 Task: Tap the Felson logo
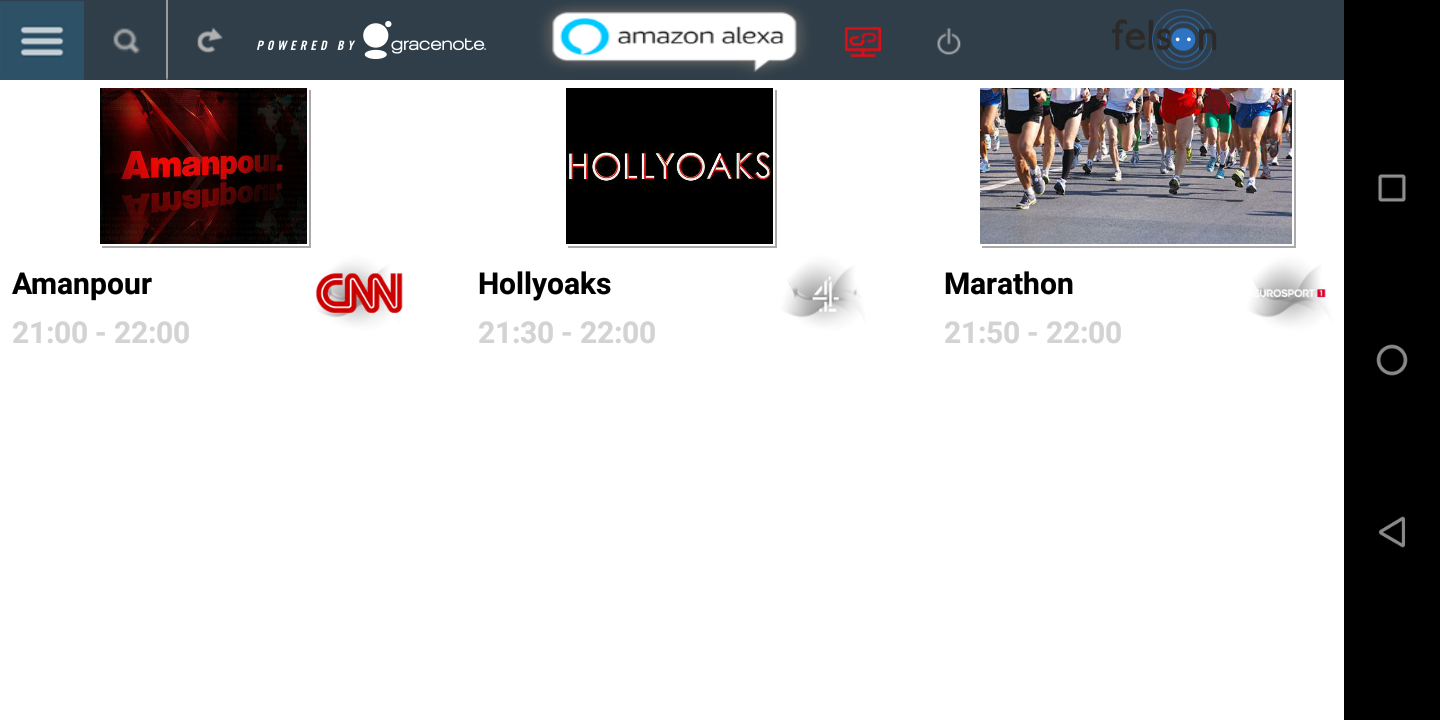coord(1165,39)
